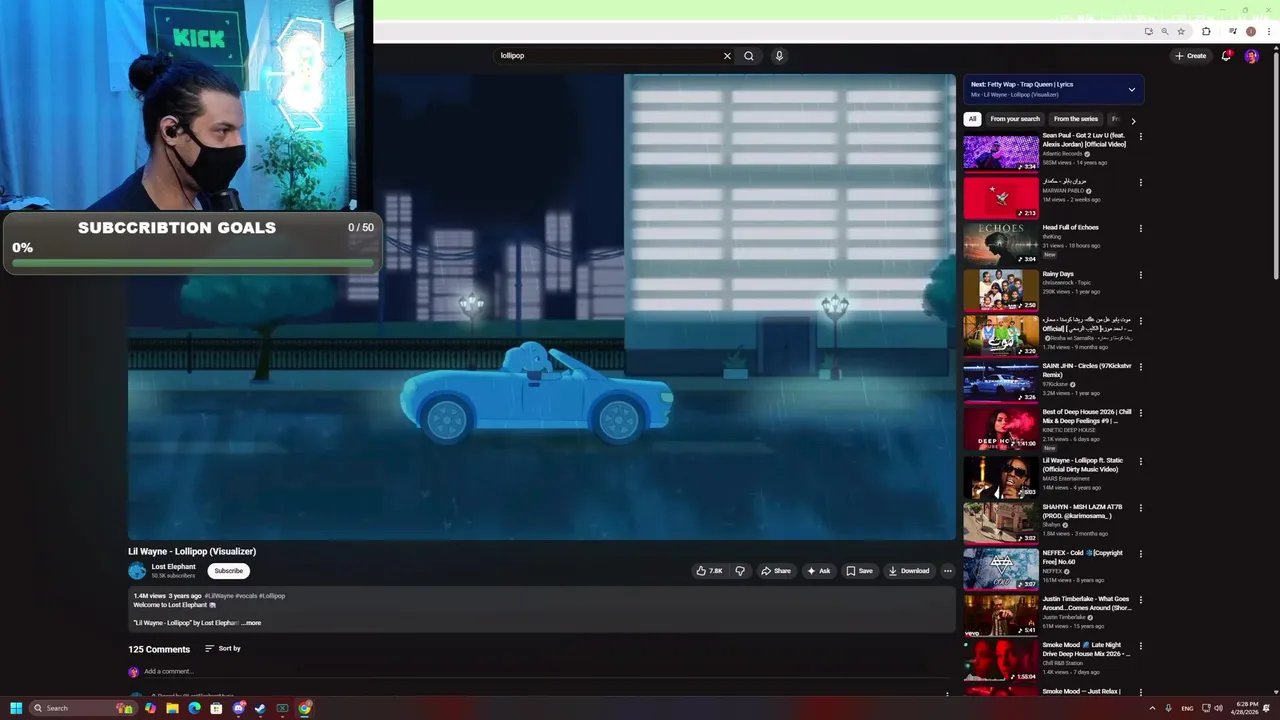The width and height of the screenshot is (1280, 720).
Task: Launch Microsoft Edge from the taskbar
Action: coord(194,708)
